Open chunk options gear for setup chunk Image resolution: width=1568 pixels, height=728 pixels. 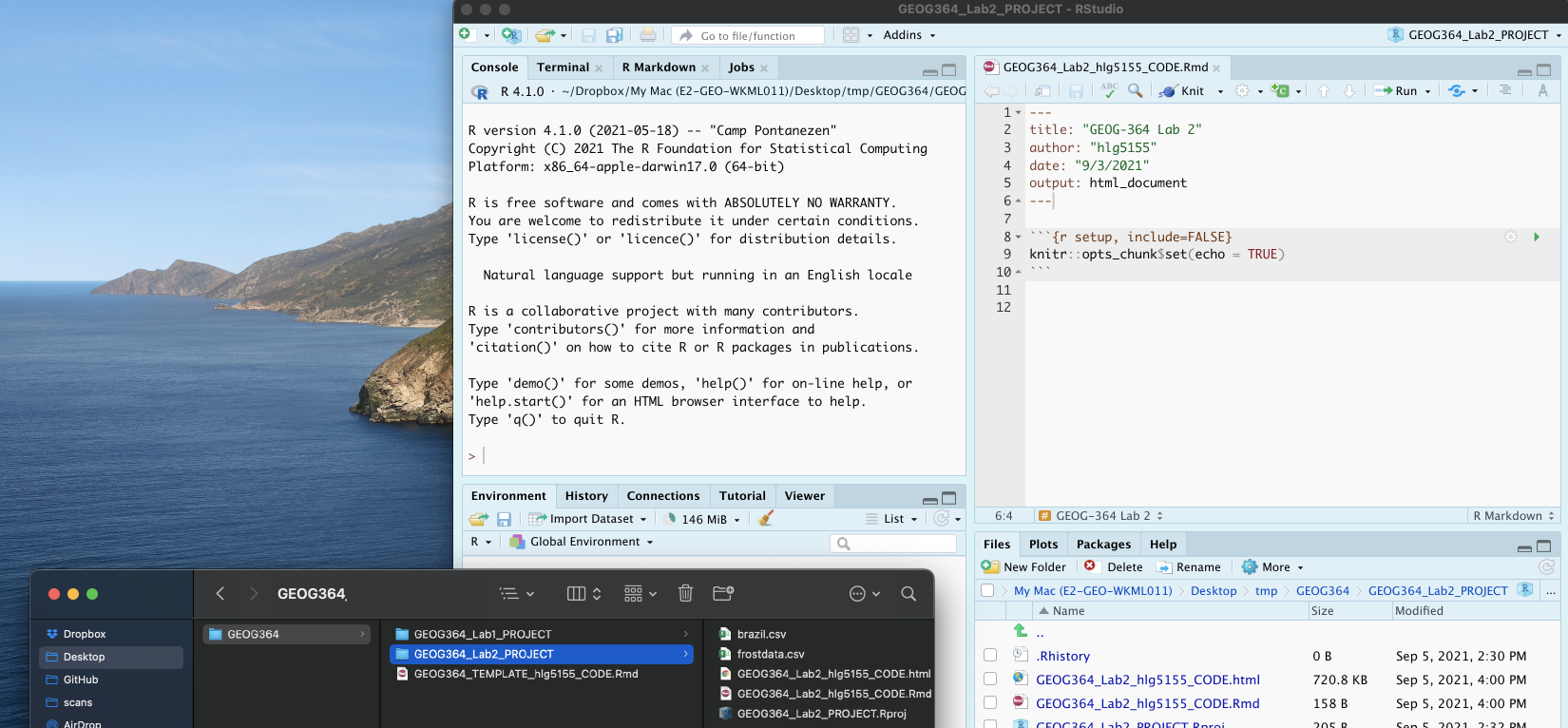point(1511,237)
